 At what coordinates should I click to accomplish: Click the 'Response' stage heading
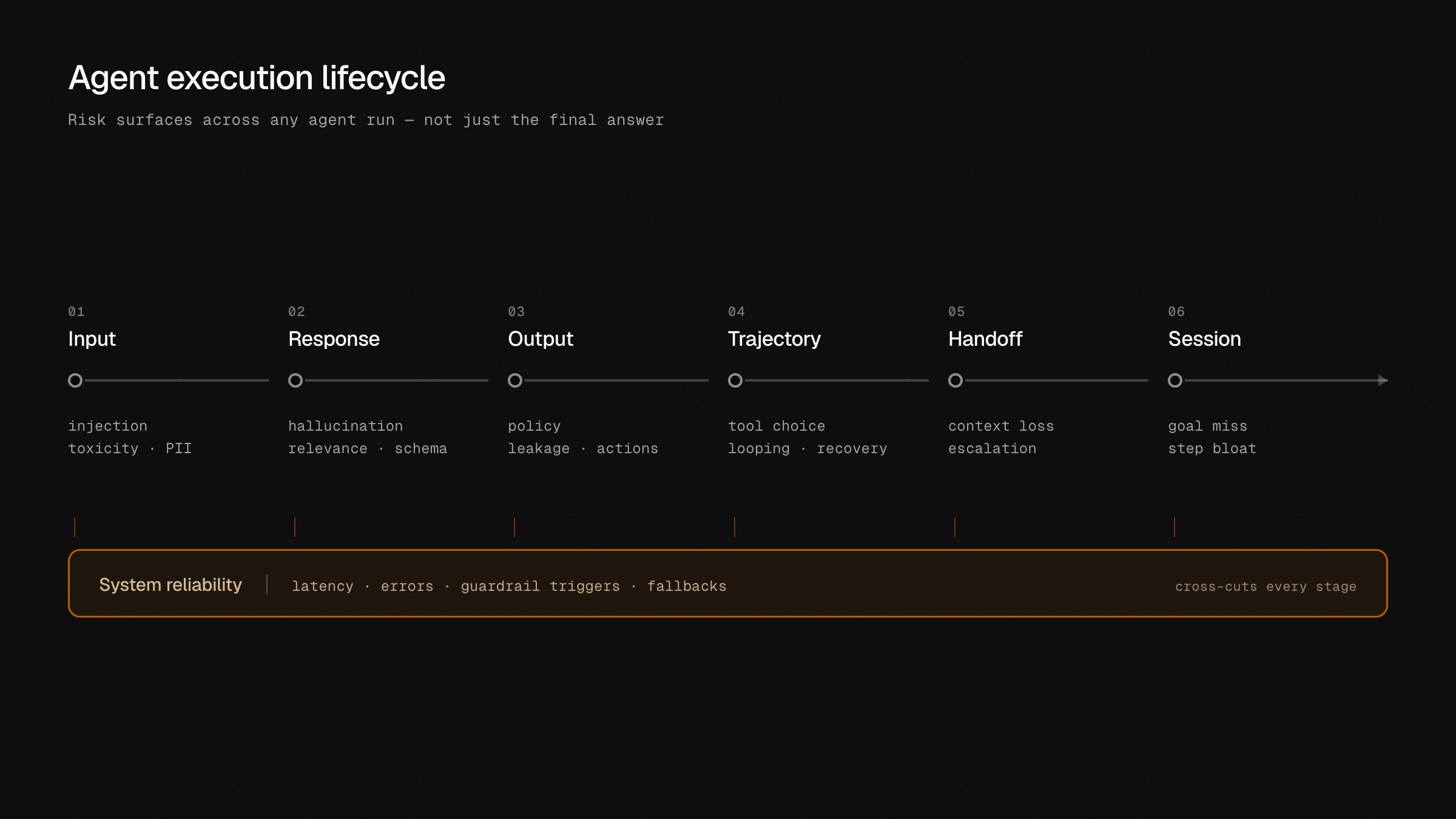point(334,339)
